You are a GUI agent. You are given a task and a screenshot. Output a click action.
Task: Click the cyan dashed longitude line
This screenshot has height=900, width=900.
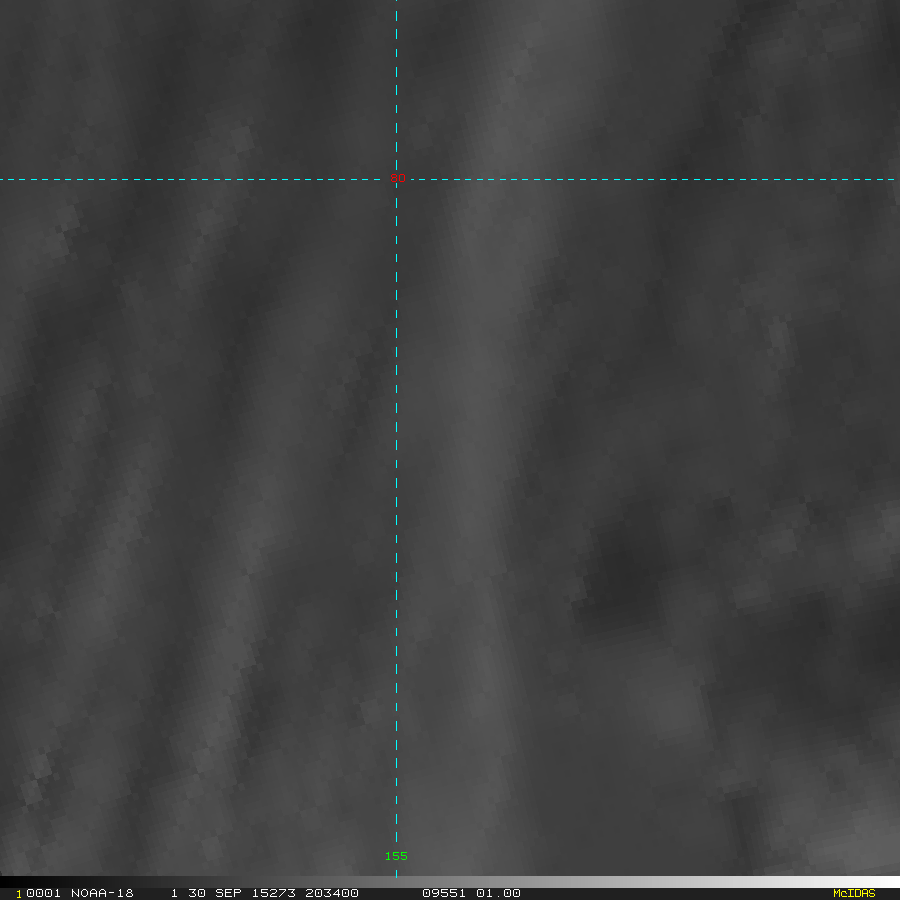(396, 500)
